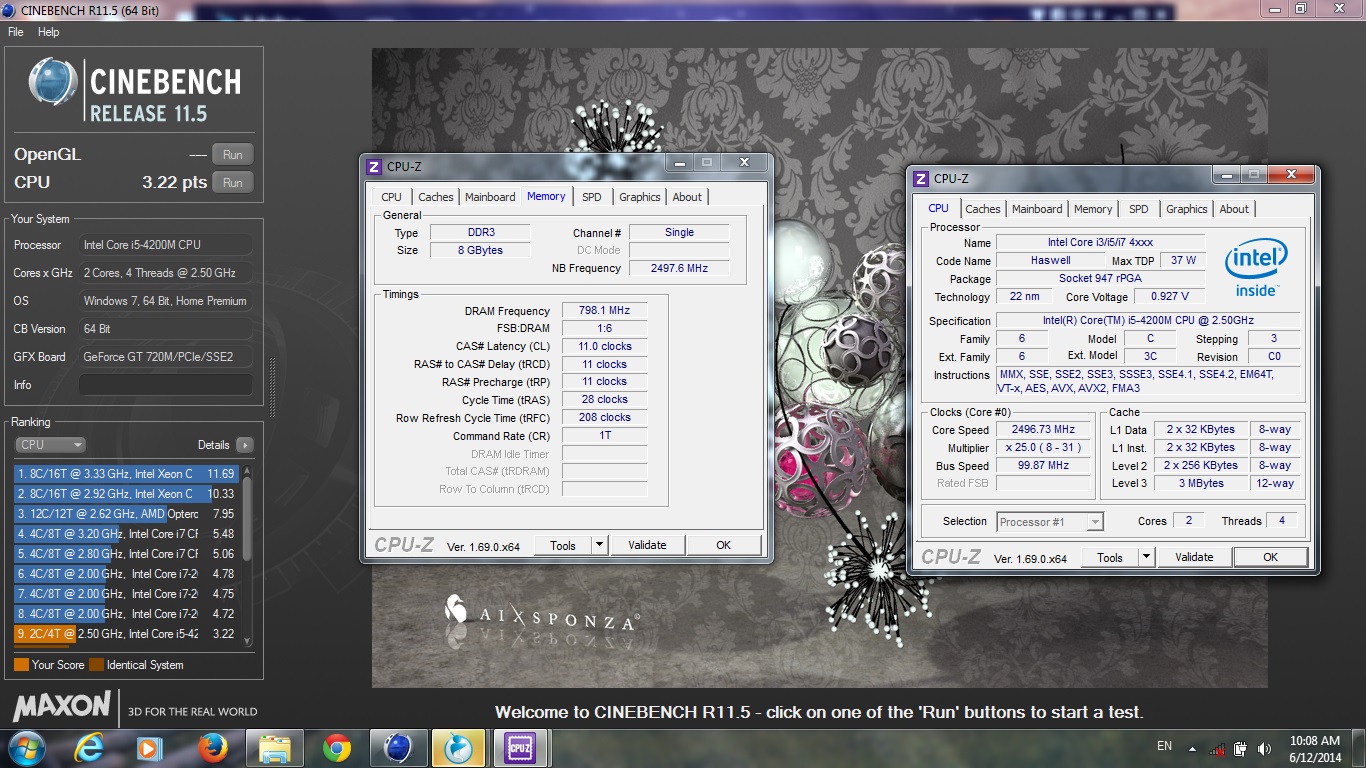Run the CPU benchmark
This screenshot has width=1366, height=768.
click(x=233, y=183)
